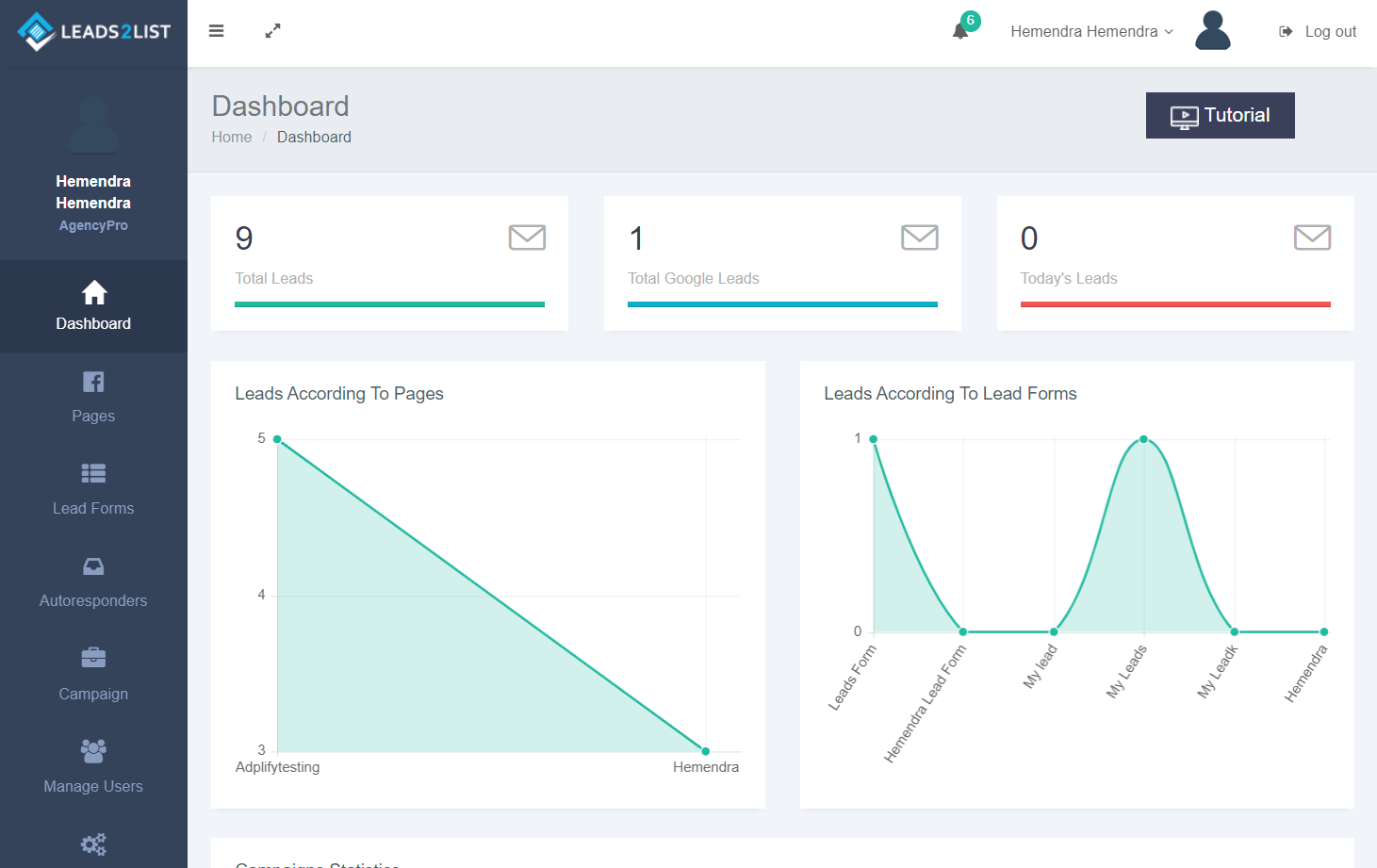Screen dimensions: 1377x868
Task: Click the Campaign briefcase icon
Action: pyautogui.click(x=93, y=658)
